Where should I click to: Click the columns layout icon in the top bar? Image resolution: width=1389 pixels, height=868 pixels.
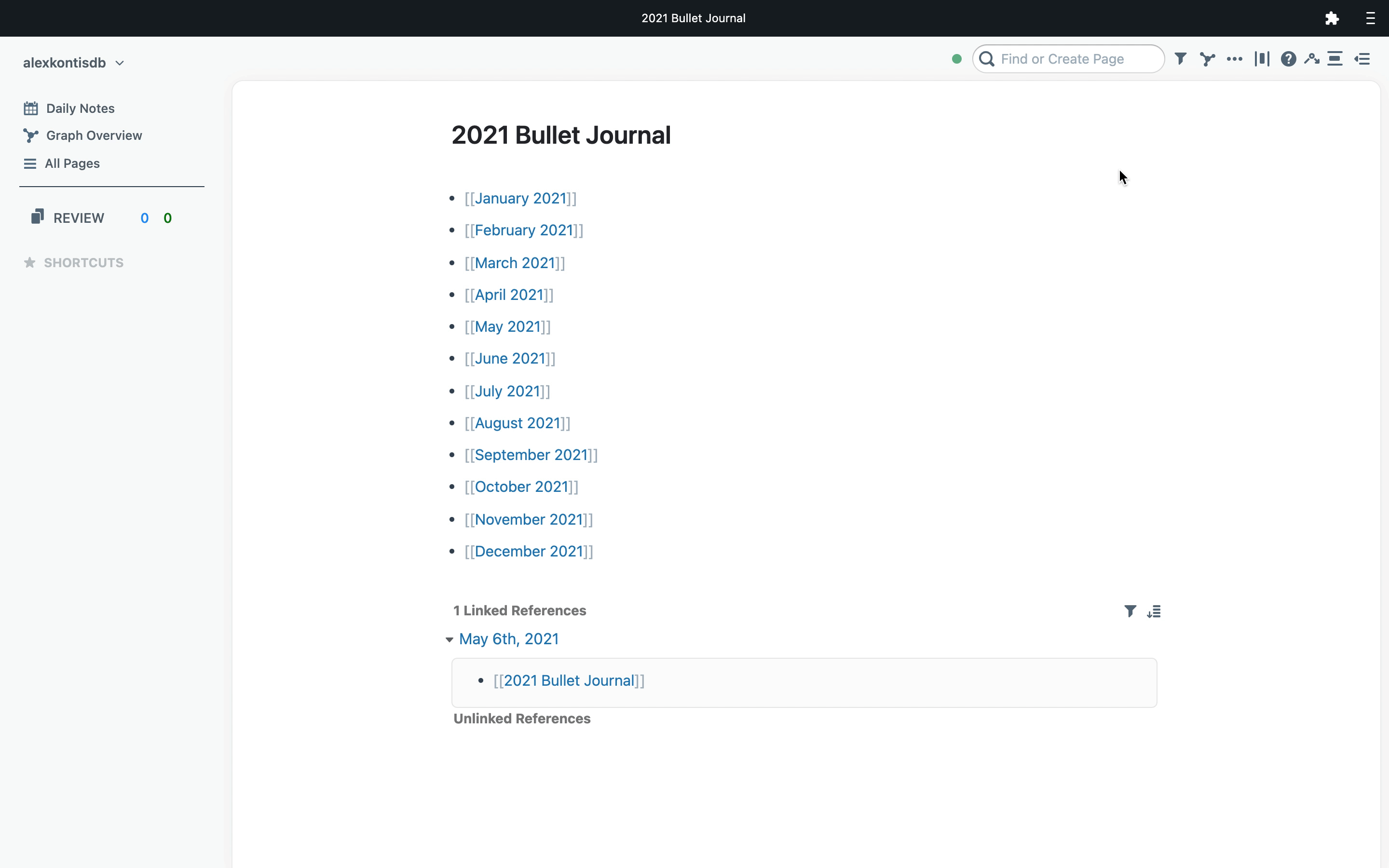(x=1262, y=58)
